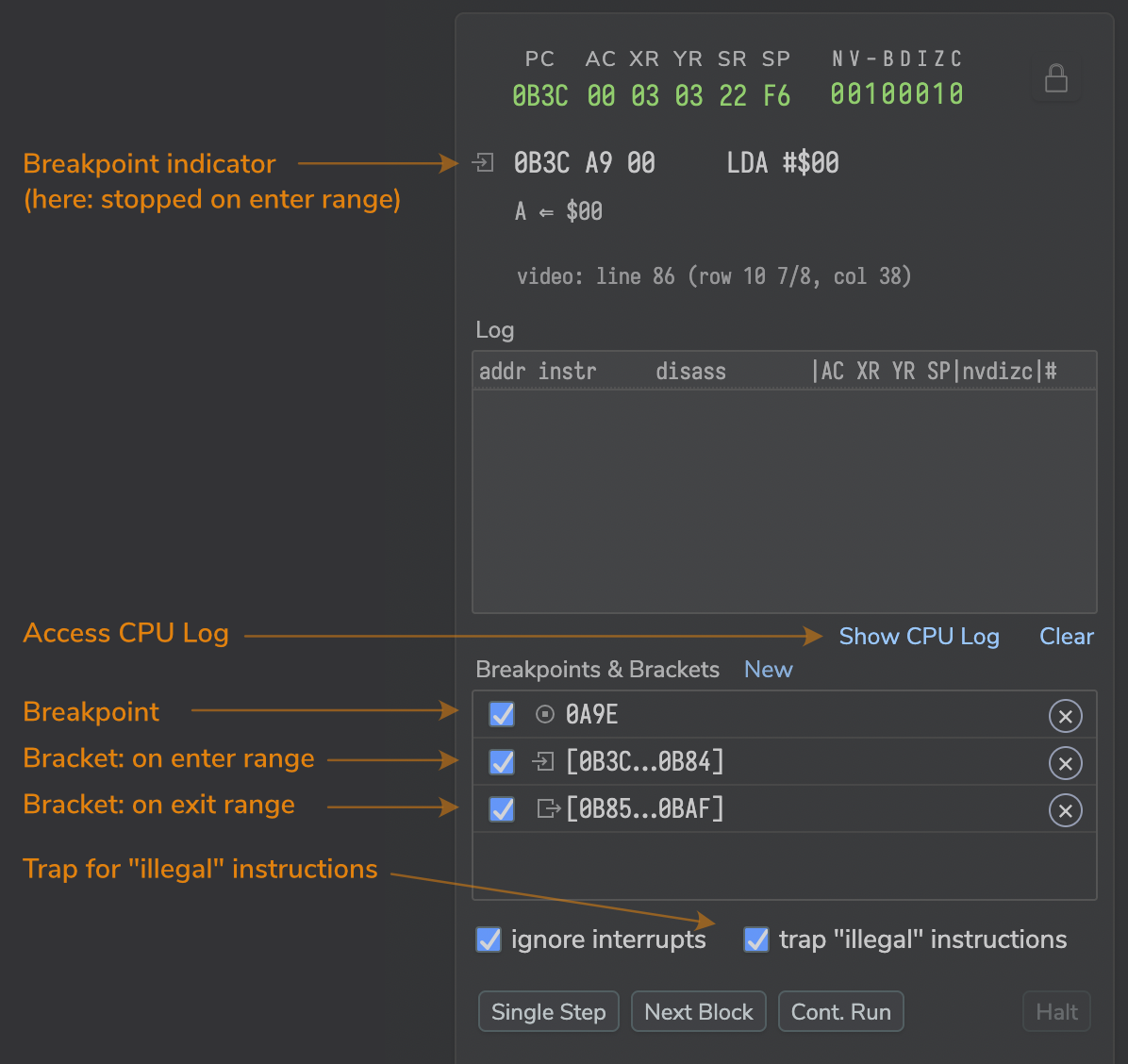
Task: Click the status flags value 00100010
Action: tap(896, 94)
